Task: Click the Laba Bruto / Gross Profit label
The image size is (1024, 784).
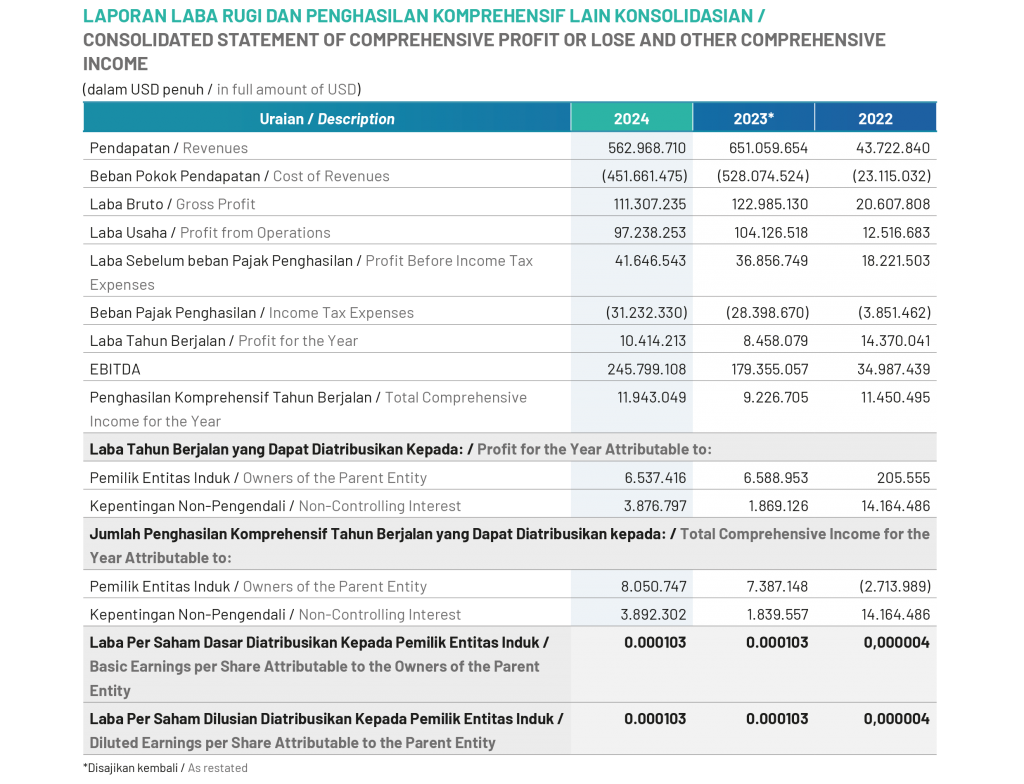Action: 173,204
